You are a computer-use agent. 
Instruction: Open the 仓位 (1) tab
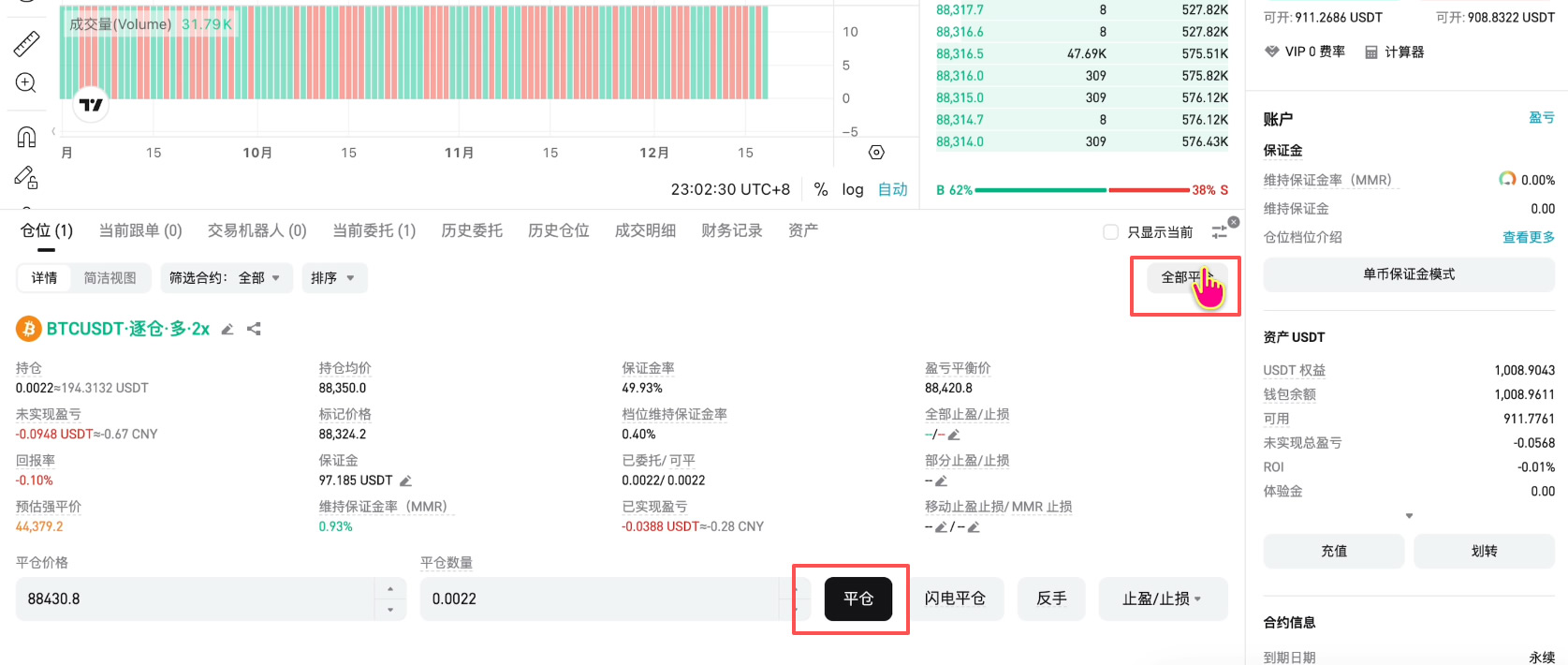click(x=47, y=230)
